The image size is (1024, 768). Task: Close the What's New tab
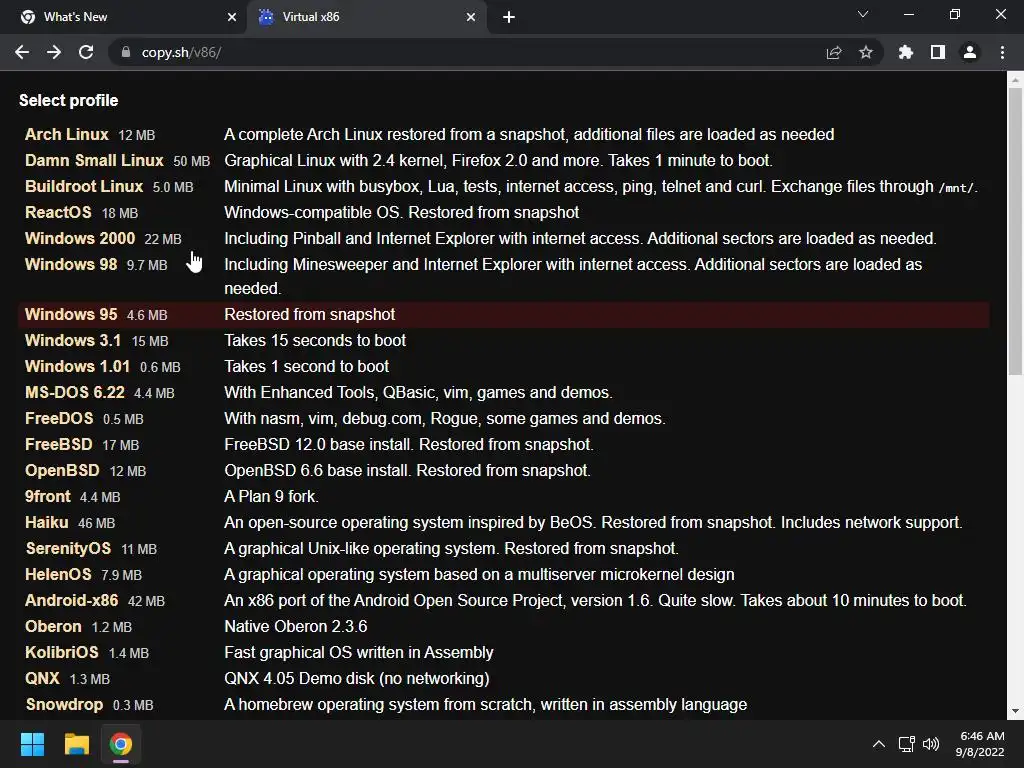232,17
